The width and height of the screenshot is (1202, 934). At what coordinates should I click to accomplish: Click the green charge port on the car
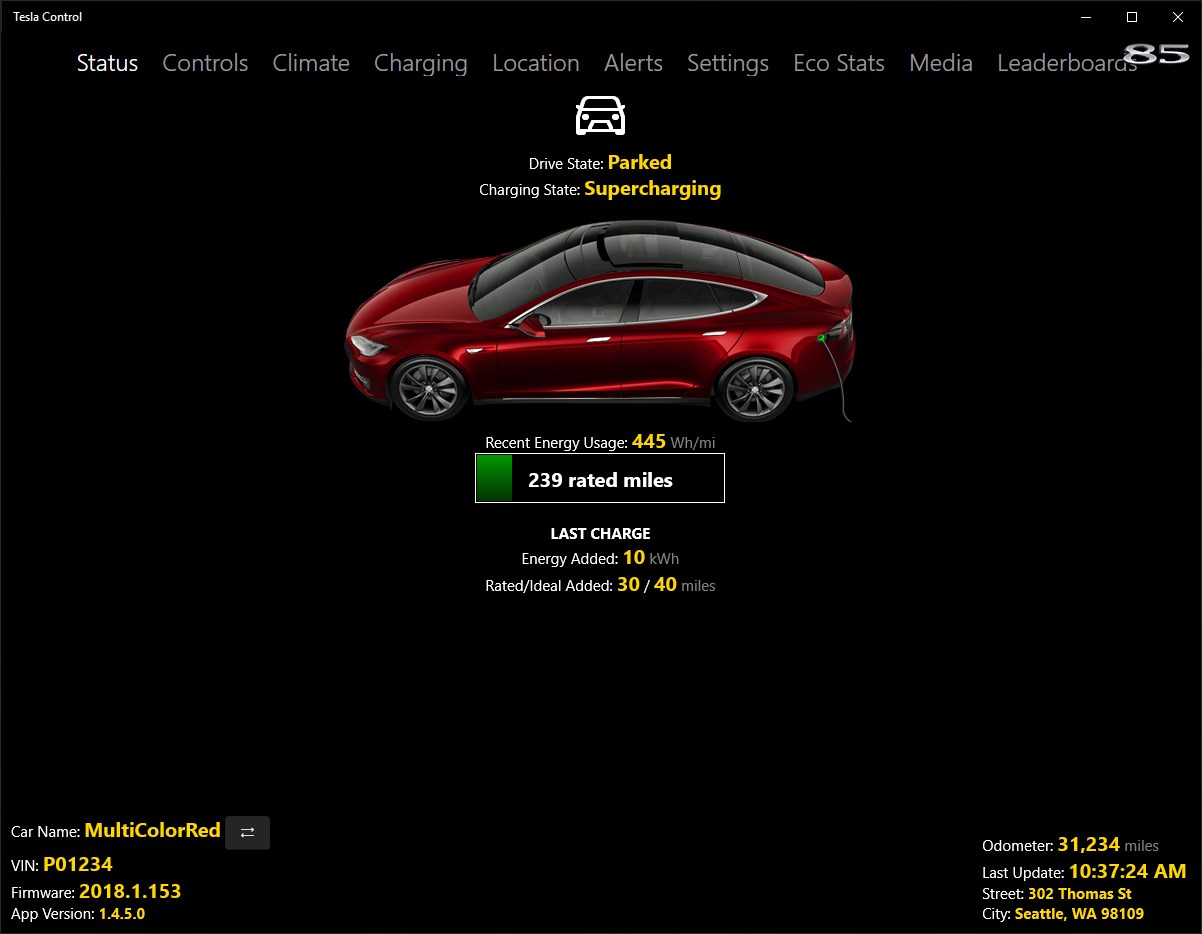tap(822, 338)
